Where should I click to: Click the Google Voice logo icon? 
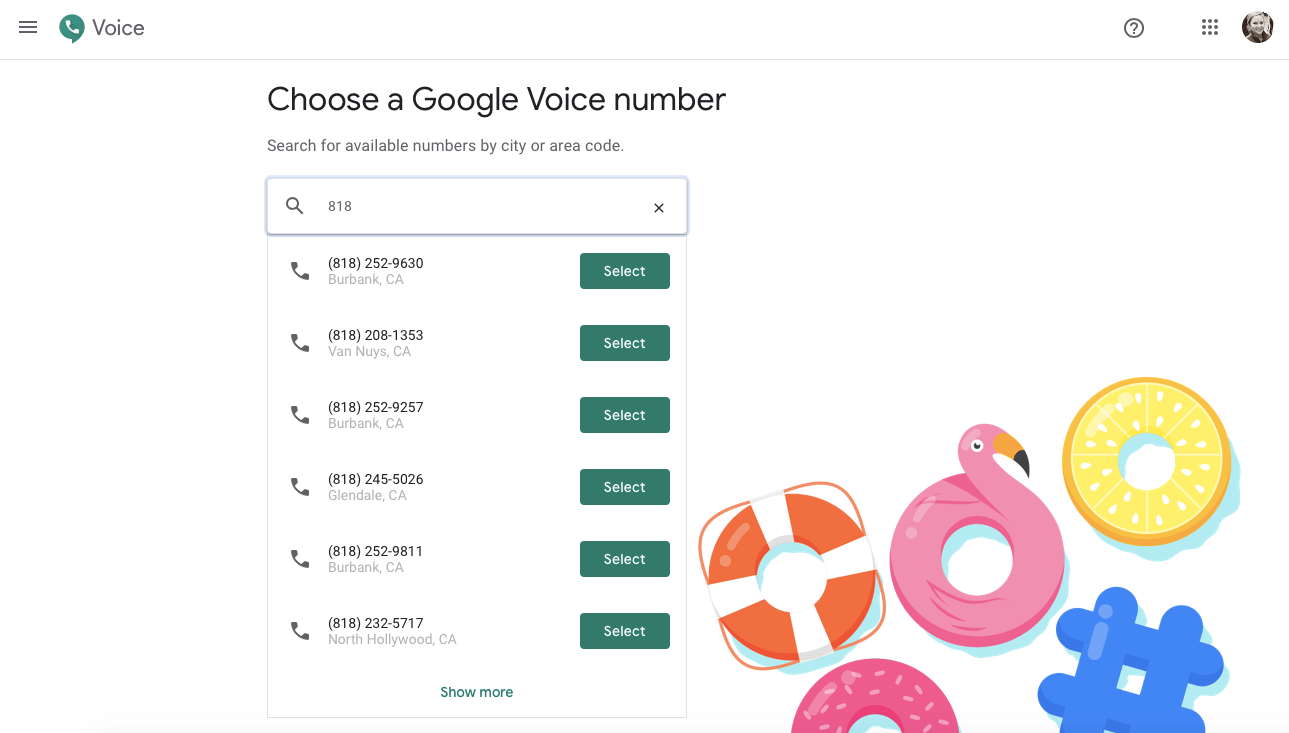71,28
